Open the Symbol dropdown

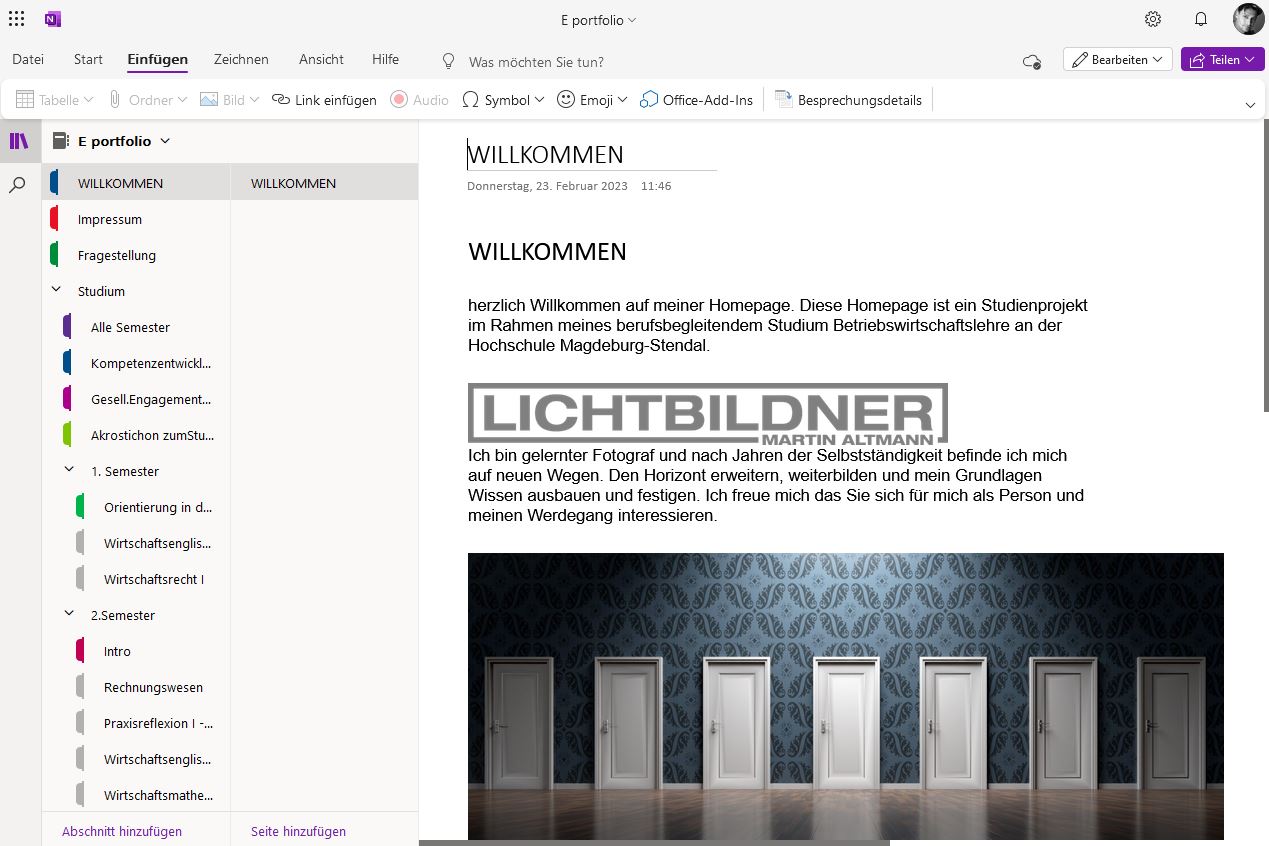coord(503,100)
